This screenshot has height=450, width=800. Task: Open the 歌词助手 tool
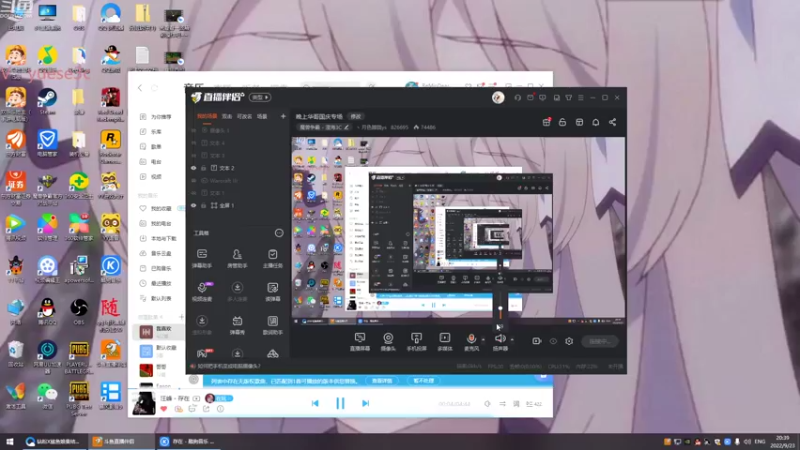coord(272,324)
